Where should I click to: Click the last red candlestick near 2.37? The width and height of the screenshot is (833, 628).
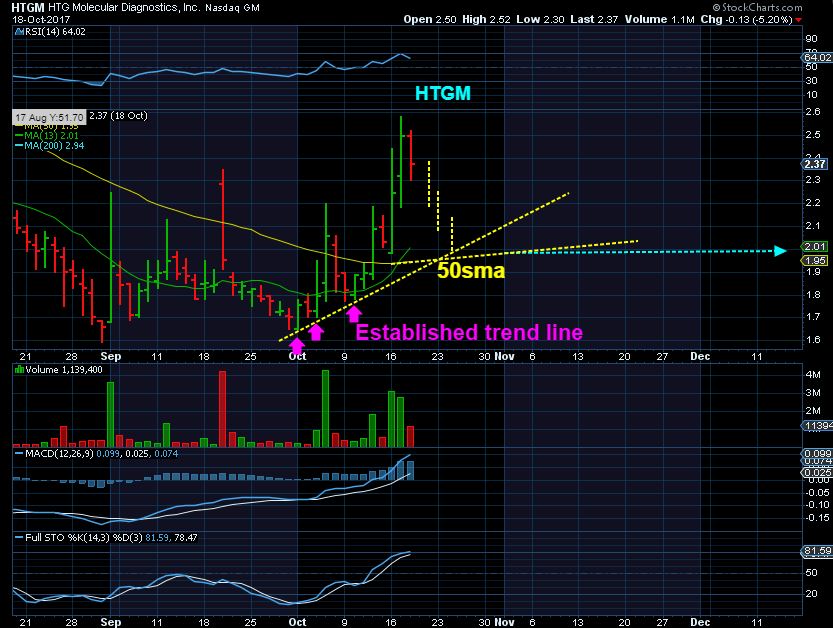pyautogui.click(x=411, y=156)
